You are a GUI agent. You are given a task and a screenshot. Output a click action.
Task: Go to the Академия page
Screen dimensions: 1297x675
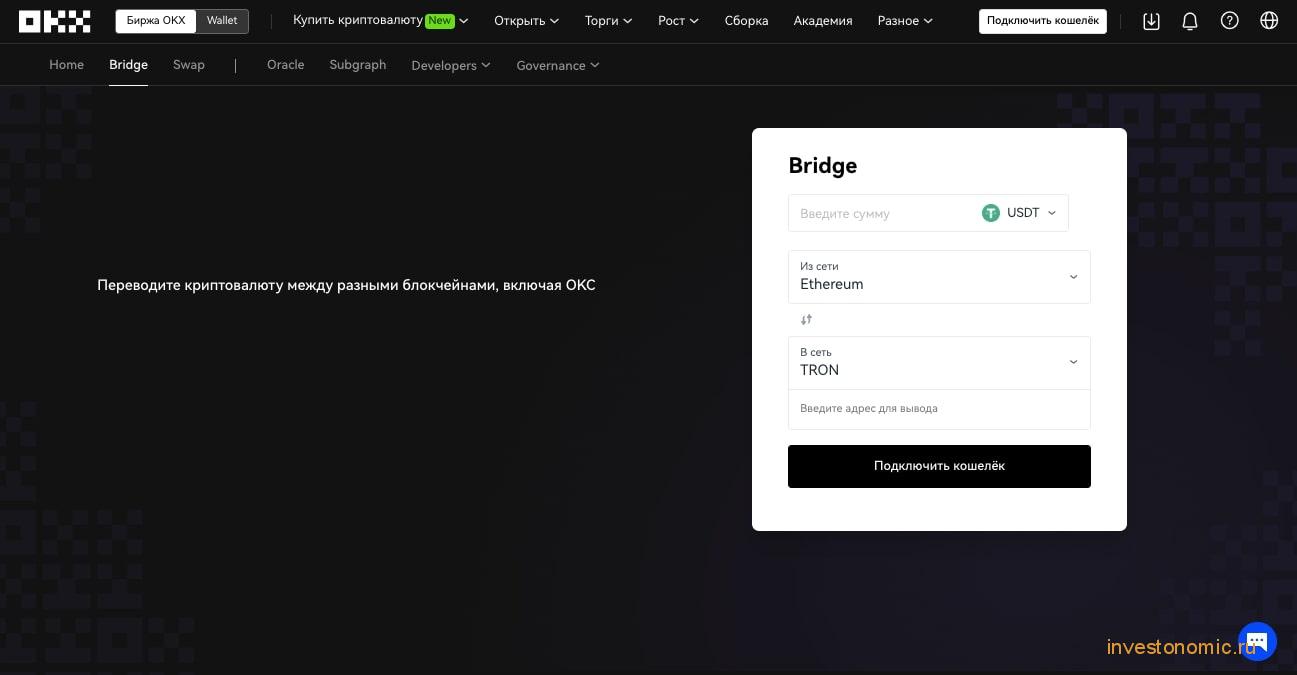823,21
